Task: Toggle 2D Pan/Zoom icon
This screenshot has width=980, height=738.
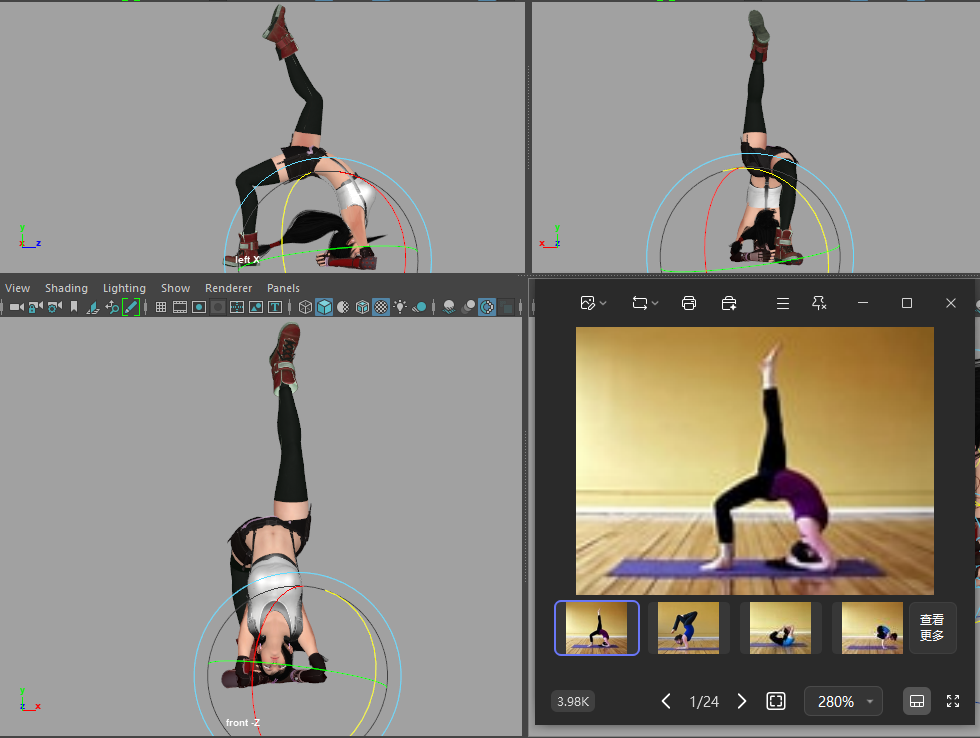Action: pos(112,307)
